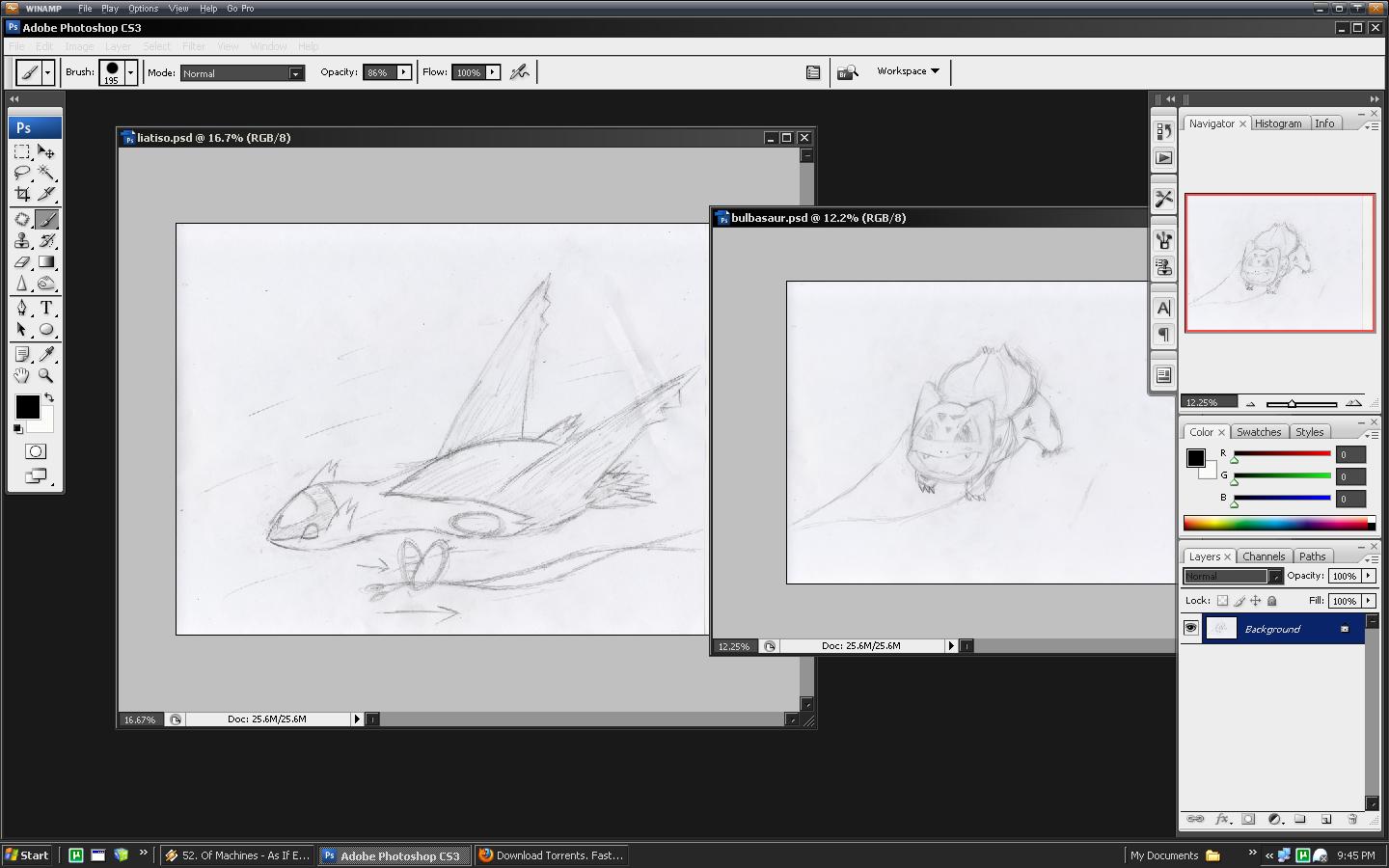Select the Eyedropper tool

[x=46, y=355]
